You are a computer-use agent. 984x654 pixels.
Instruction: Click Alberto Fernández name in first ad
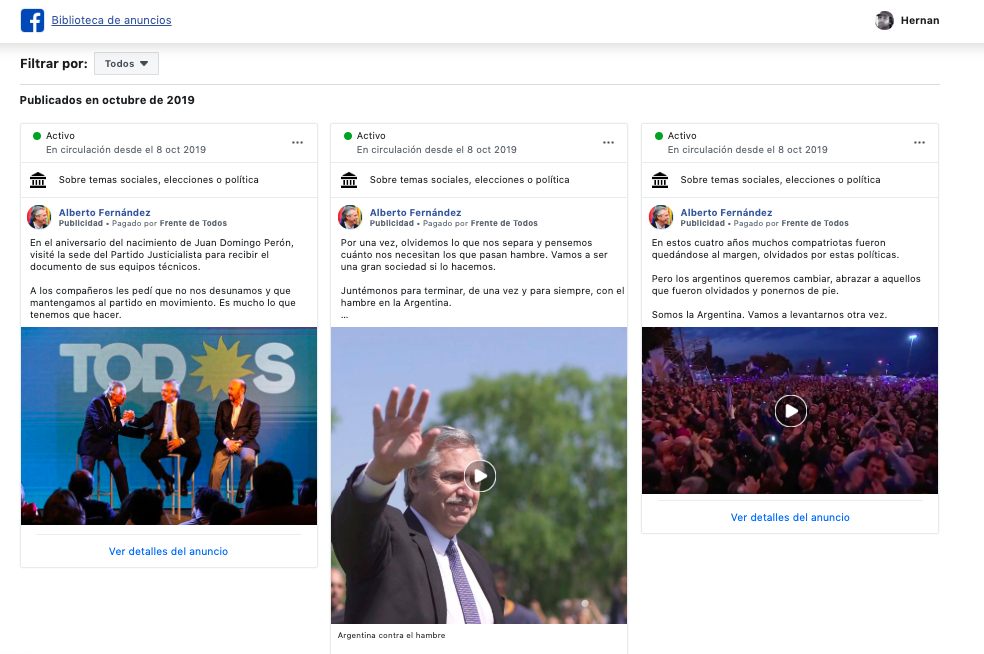tap(104, 212)
